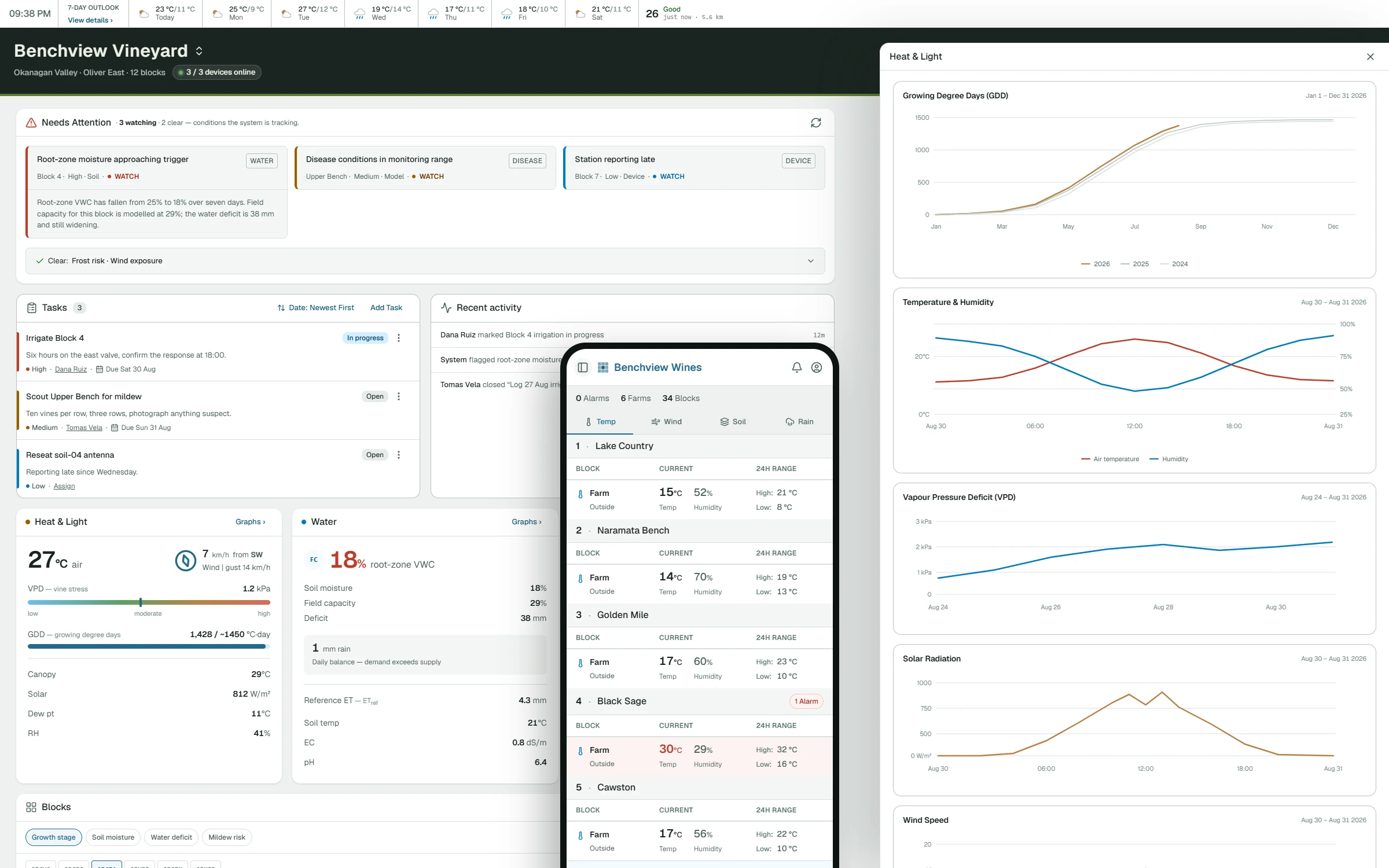Toggle the 2025 series in GDD legend
The image size is (1389, 868).
pos(1135,264)
